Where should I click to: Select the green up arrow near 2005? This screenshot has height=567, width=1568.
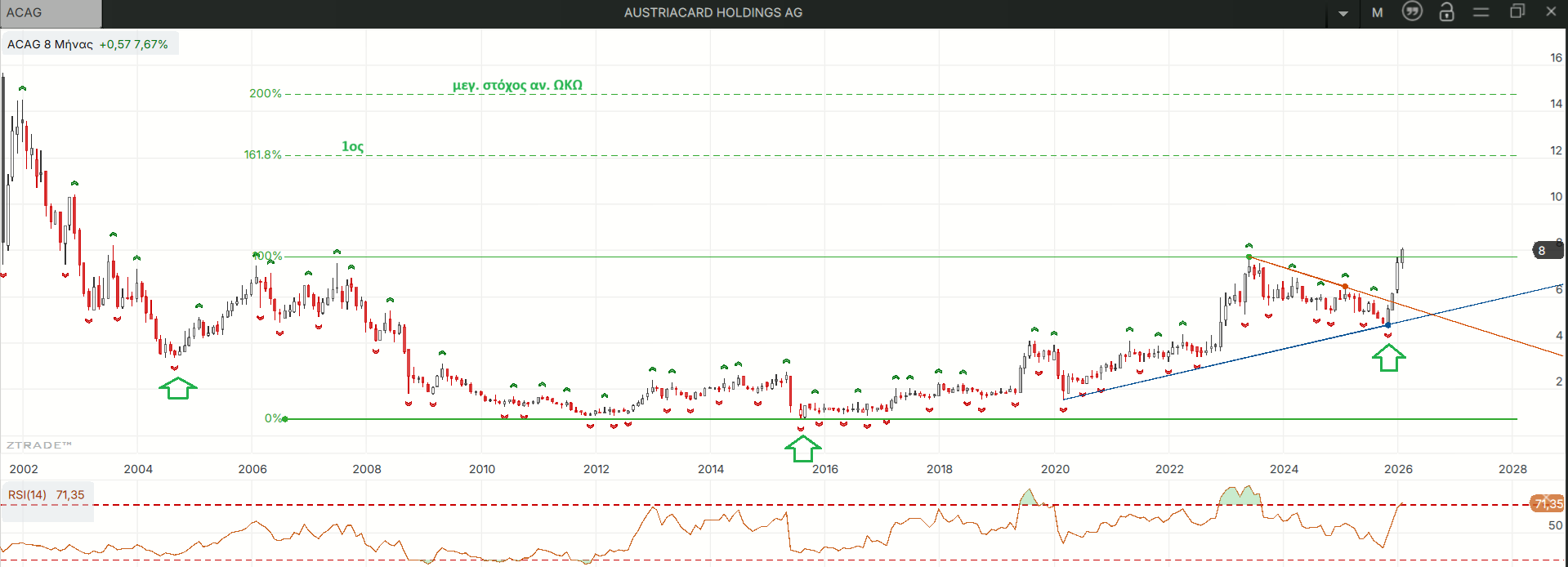pyautogui.click(x=177, y=388)
